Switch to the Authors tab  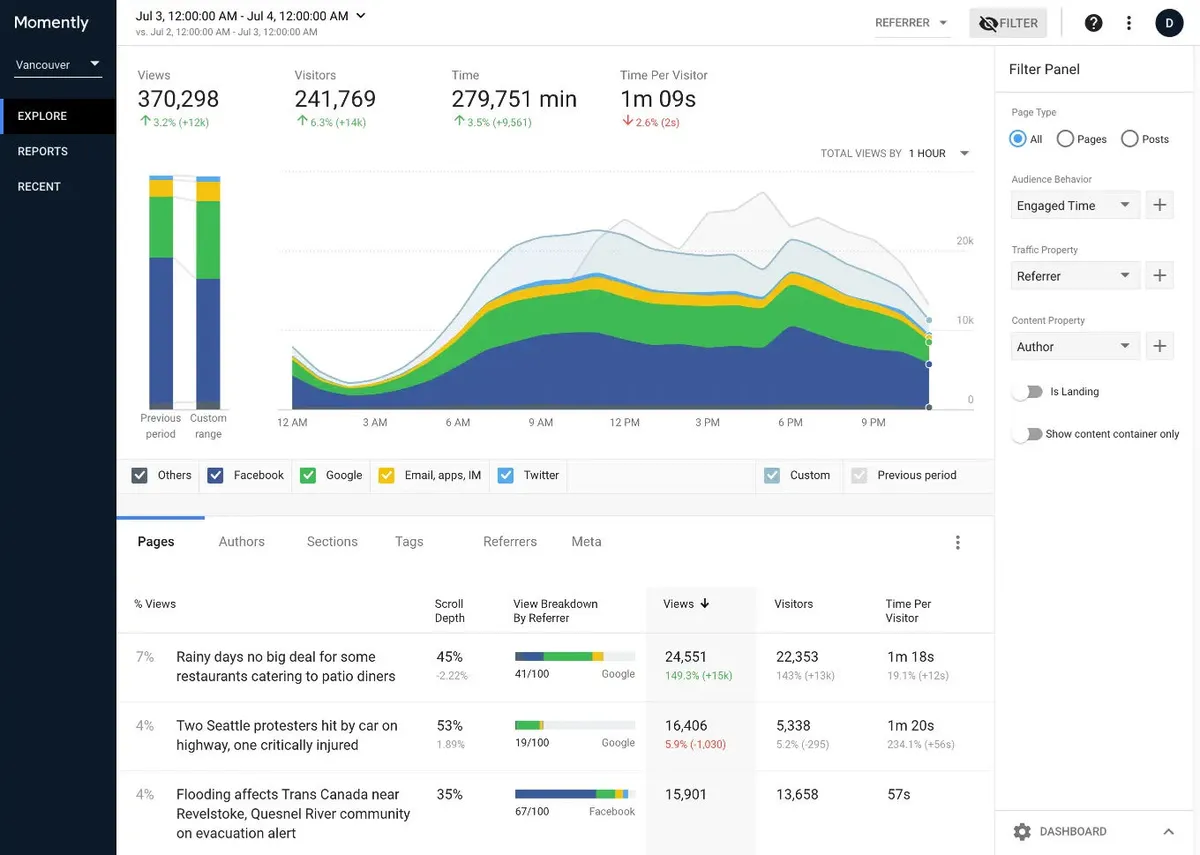(241, 542)
